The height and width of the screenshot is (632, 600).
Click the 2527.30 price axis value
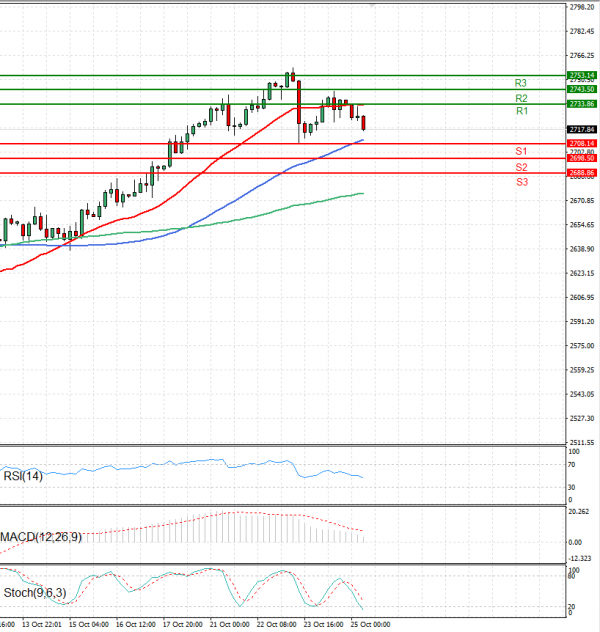tap(581, 418)
